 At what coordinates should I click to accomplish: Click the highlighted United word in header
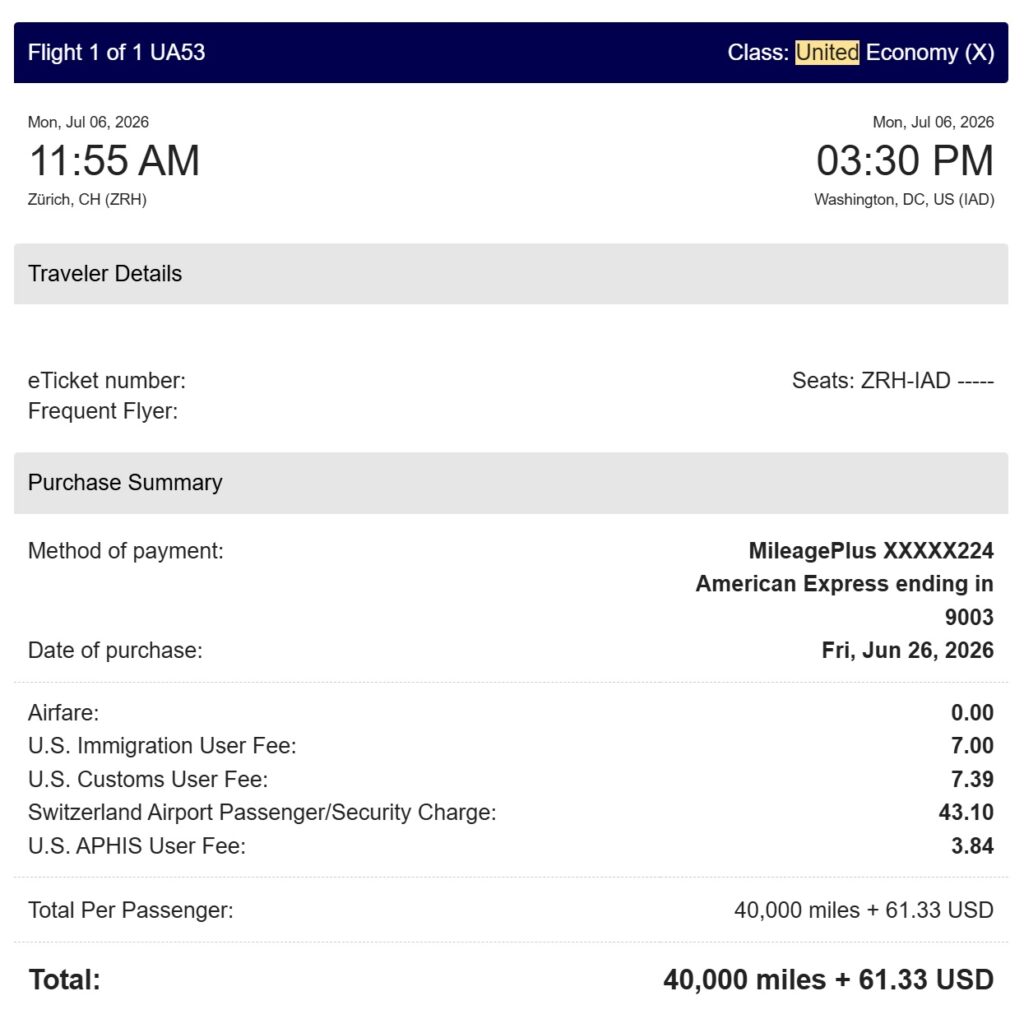click(x=827, y=52)
